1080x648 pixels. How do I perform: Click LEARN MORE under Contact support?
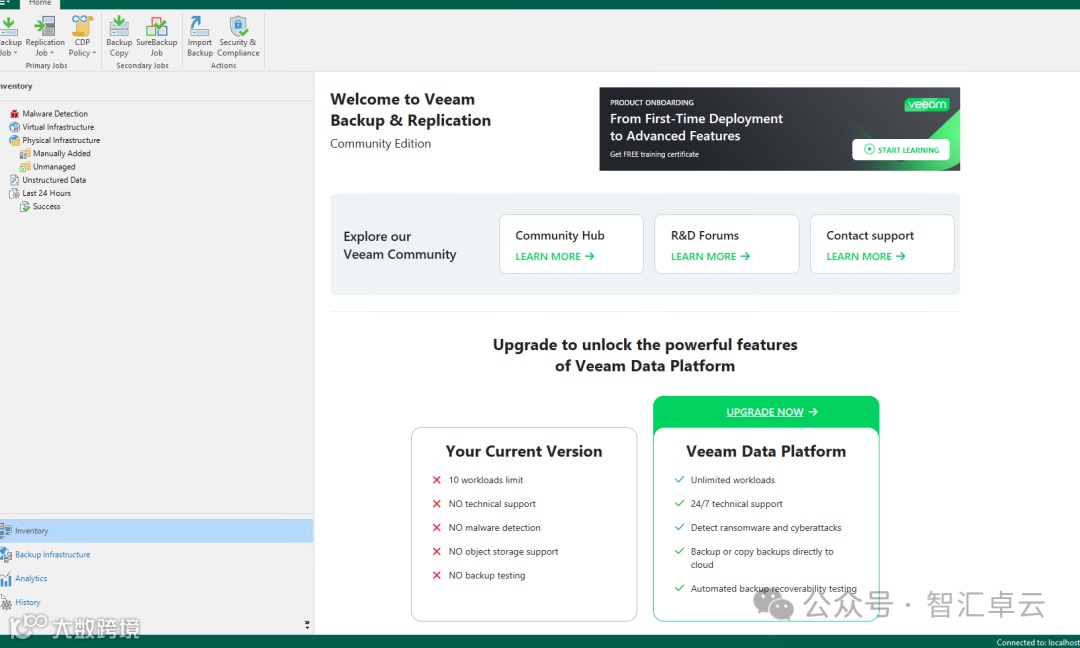tap(866, 256)
